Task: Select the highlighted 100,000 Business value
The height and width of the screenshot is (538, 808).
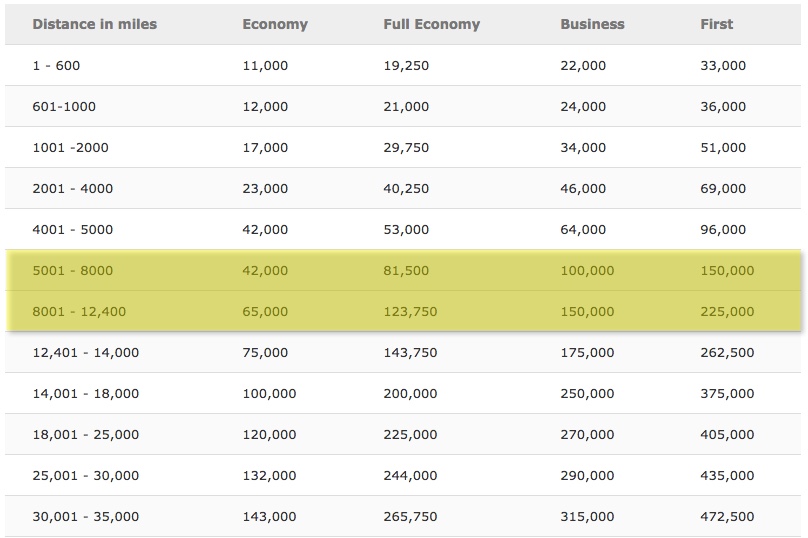Action: tap(587, 271)
